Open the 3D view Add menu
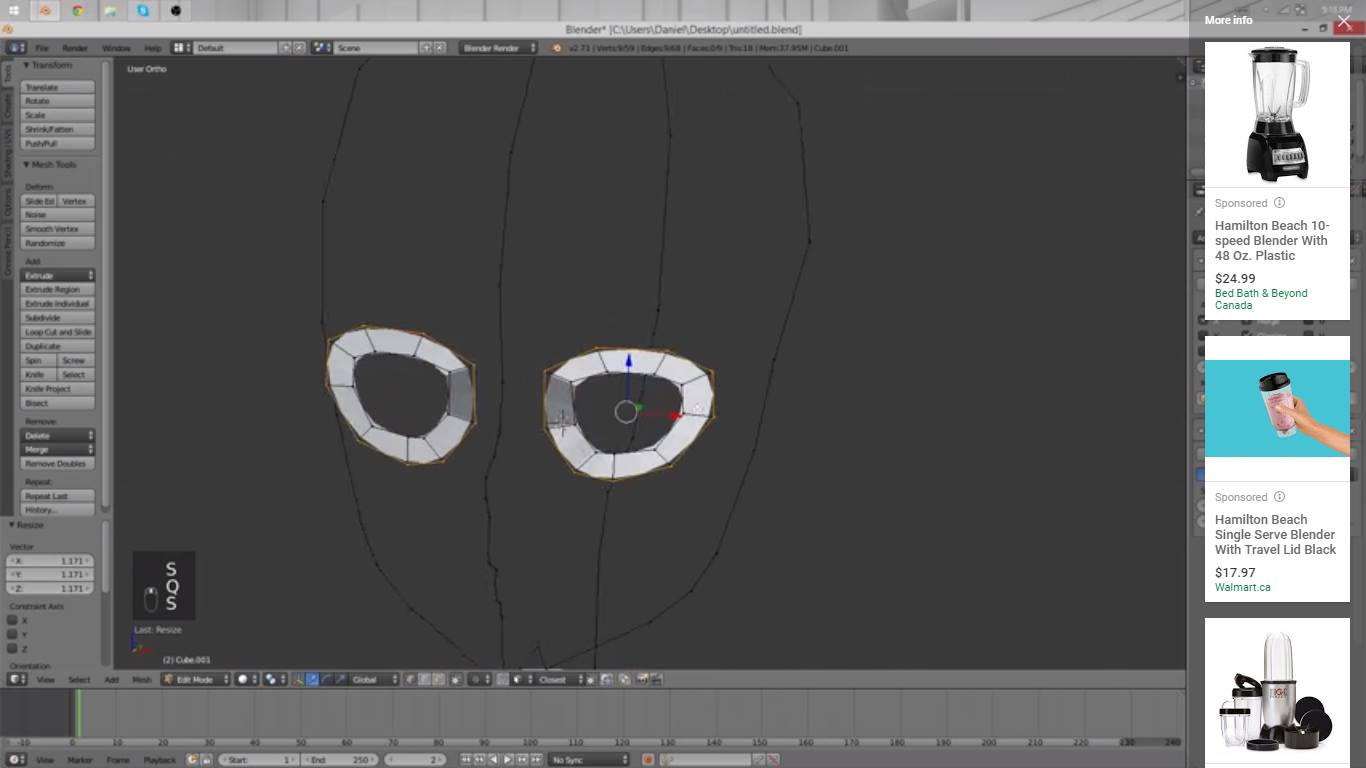1366x768 pixels. click(x=111, y=680)
